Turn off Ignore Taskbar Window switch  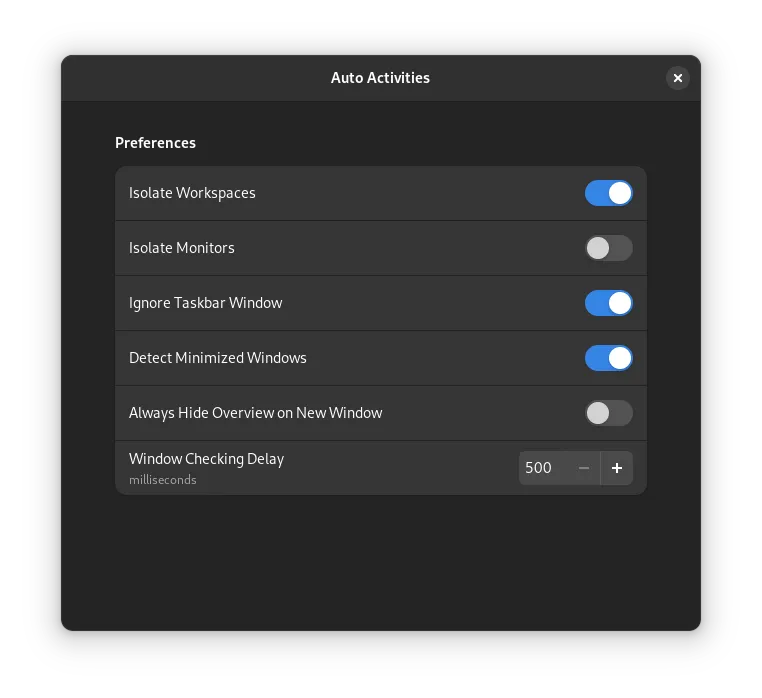pos(609,303)
